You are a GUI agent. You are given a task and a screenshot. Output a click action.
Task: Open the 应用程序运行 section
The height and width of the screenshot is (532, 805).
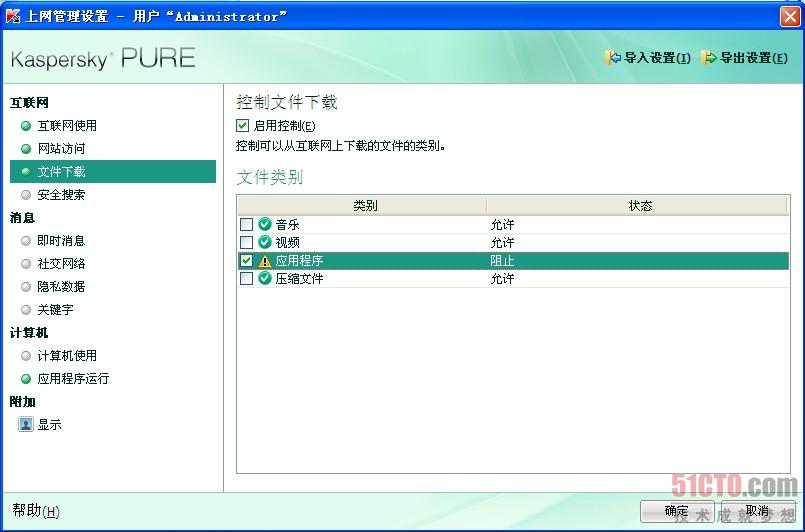tap(73, 379)
